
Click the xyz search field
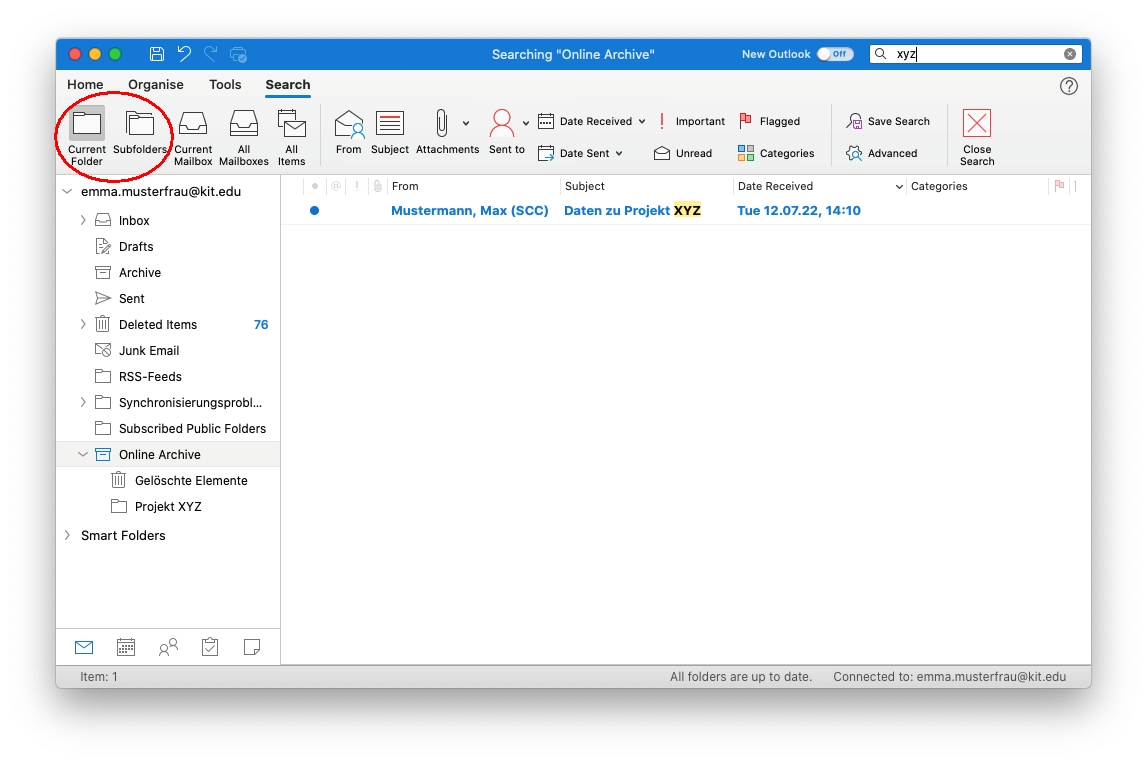975,54
